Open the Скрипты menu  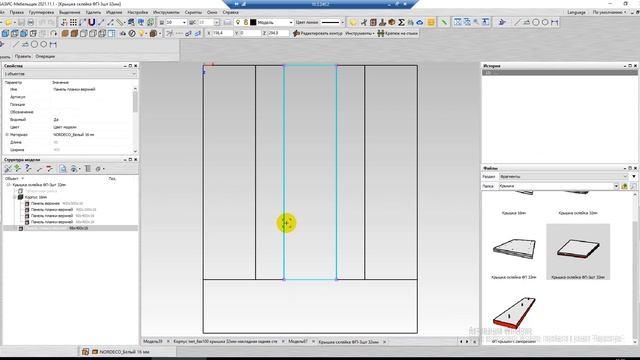point(193,12)
